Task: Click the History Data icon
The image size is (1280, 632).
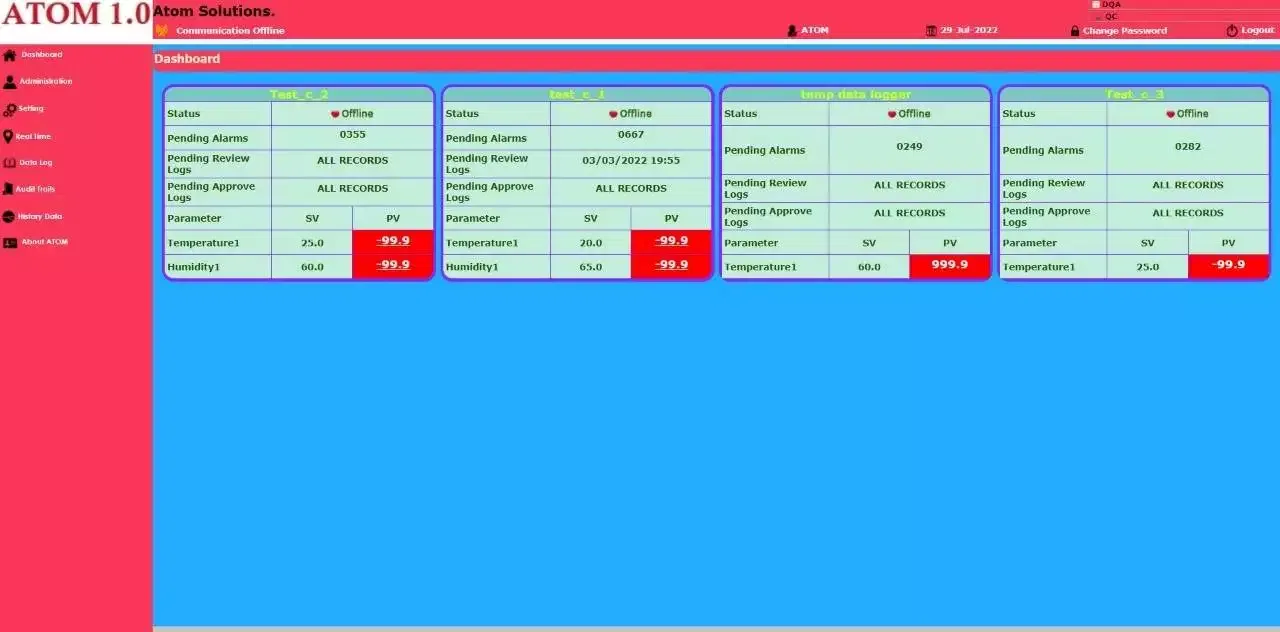Action: (9, 216)
